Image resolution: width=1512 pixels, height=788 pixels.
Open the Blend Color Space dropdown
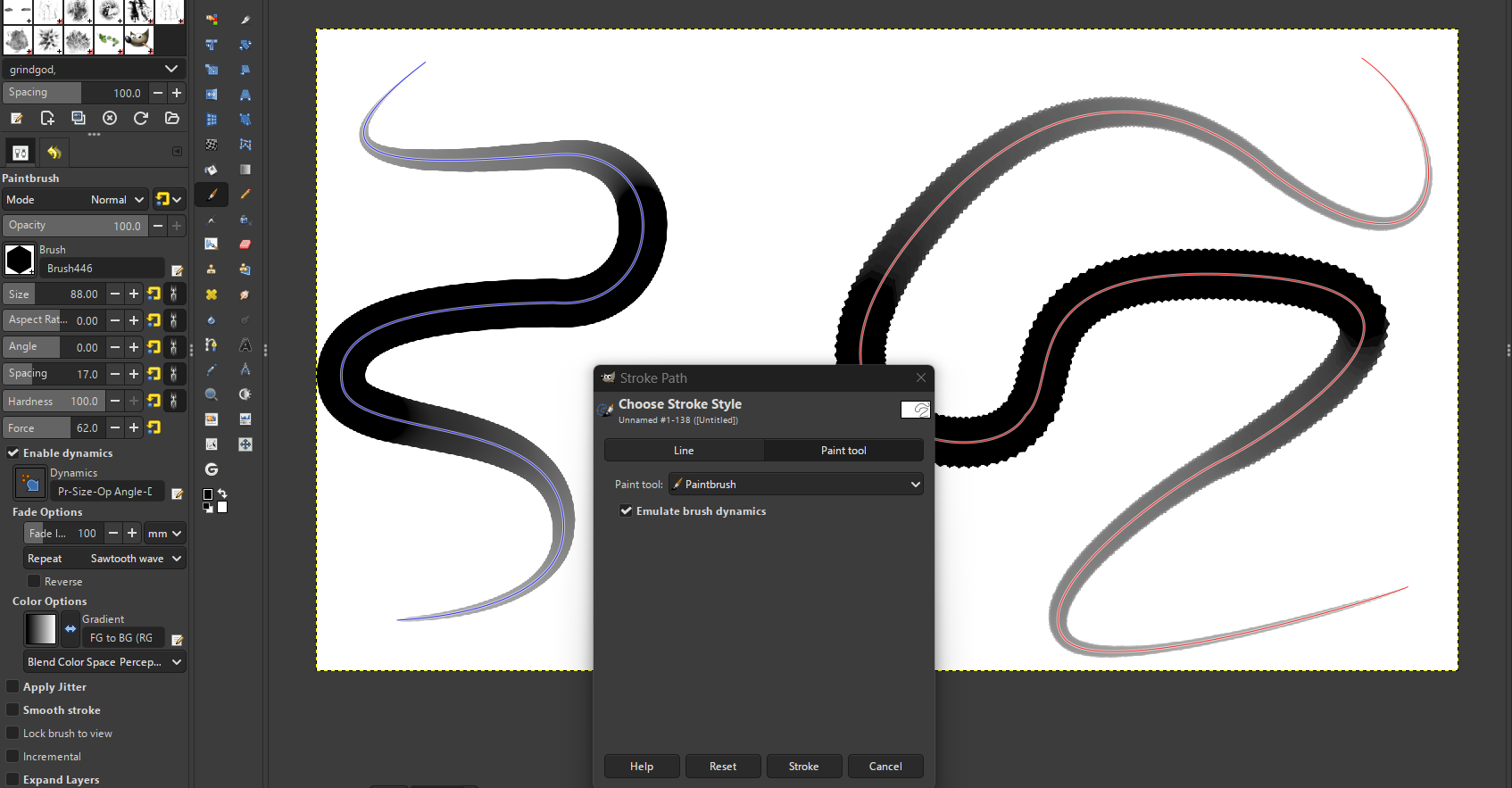pyautogui.click(x=105, y=662)
